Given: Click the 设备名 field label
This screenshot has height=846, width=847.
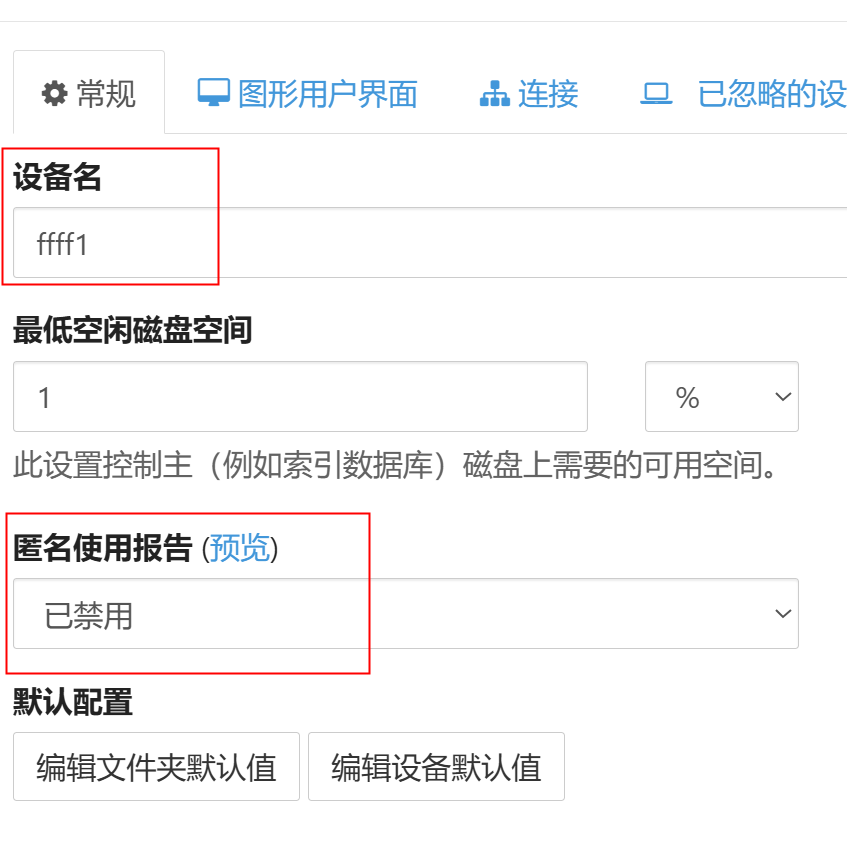Looking at the screenshot, I should (57, 178).
